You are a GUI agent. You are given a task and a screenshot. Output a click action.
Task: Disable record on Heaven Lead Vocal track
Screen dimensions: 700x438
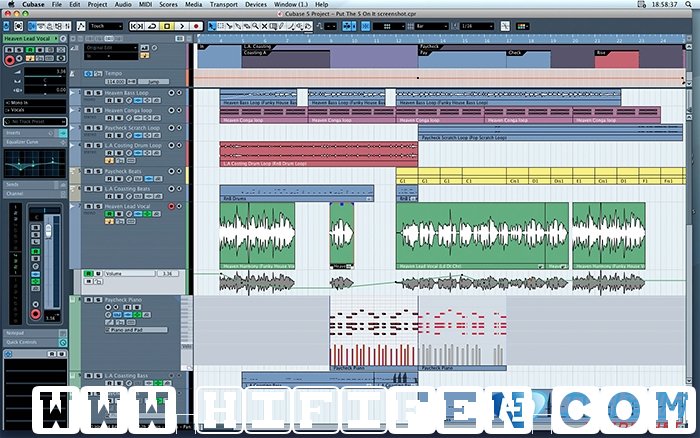(171, 206)
